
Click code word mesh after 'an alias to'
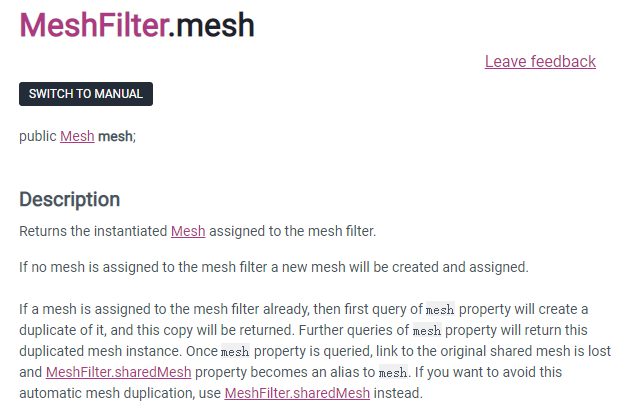pyautogui.click(x=393, y=372)
